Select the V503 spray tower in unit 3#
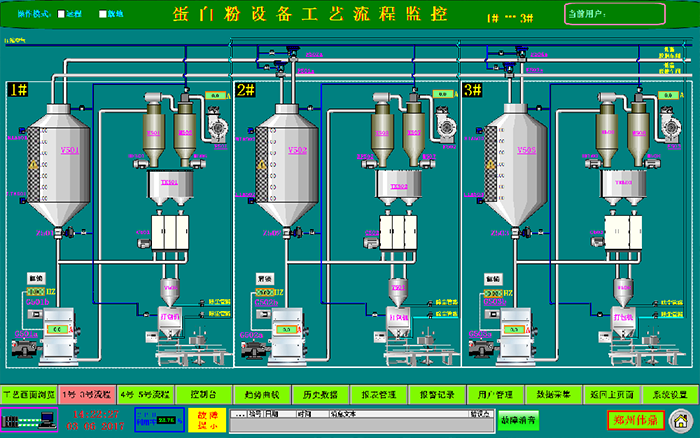The height and width of the screenshot is (438, 700). click(516, 165)
